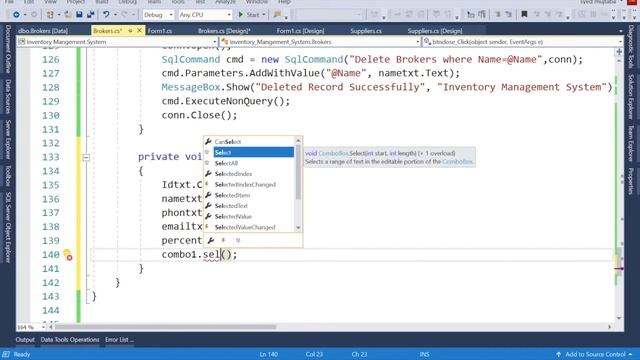Open the Undo history dropdown arrow

click(x=115, y=15)
